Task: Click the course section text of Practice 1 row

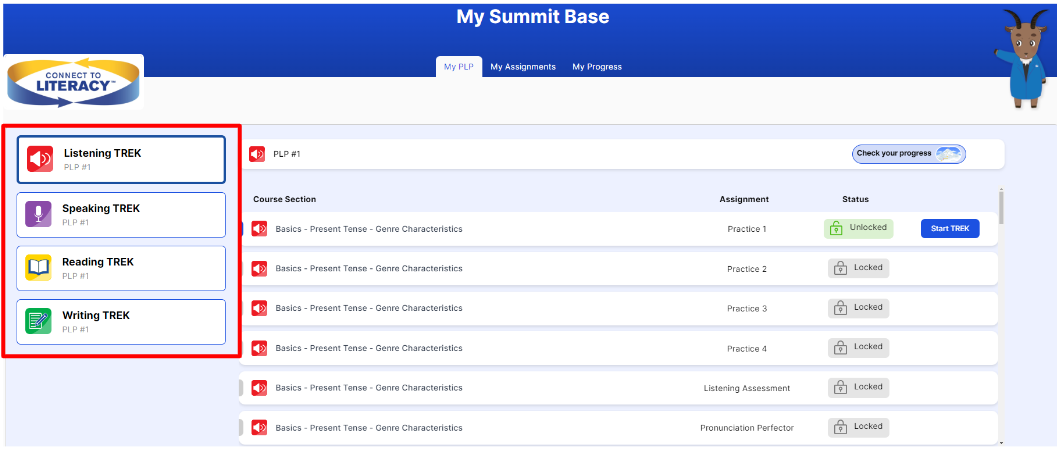Action: [x=369, y=229]
